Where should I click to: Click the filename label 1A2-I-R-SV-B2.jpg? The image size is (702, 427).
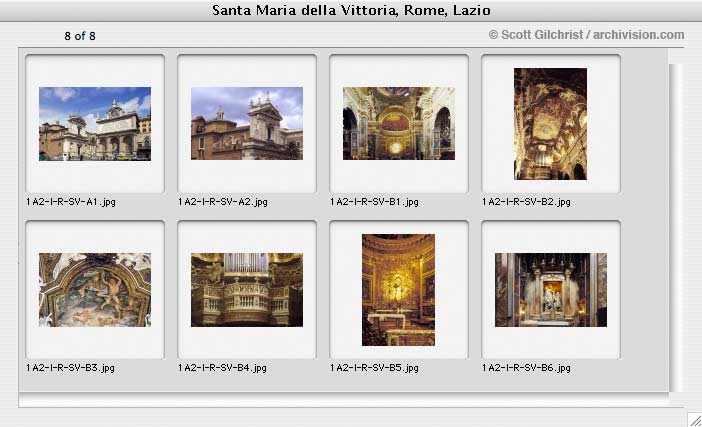(x=526, y=202)
